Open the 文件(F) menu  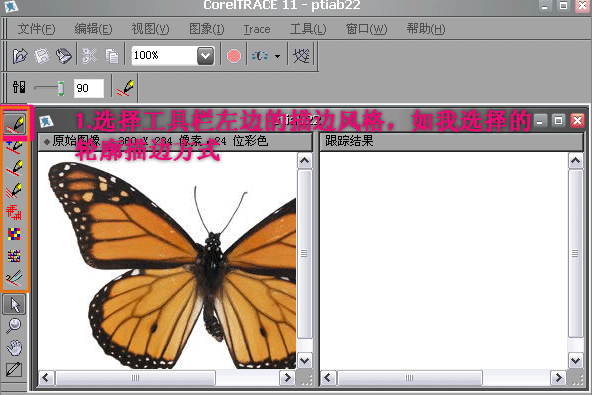pyautogui.click(x=37, y=29)
